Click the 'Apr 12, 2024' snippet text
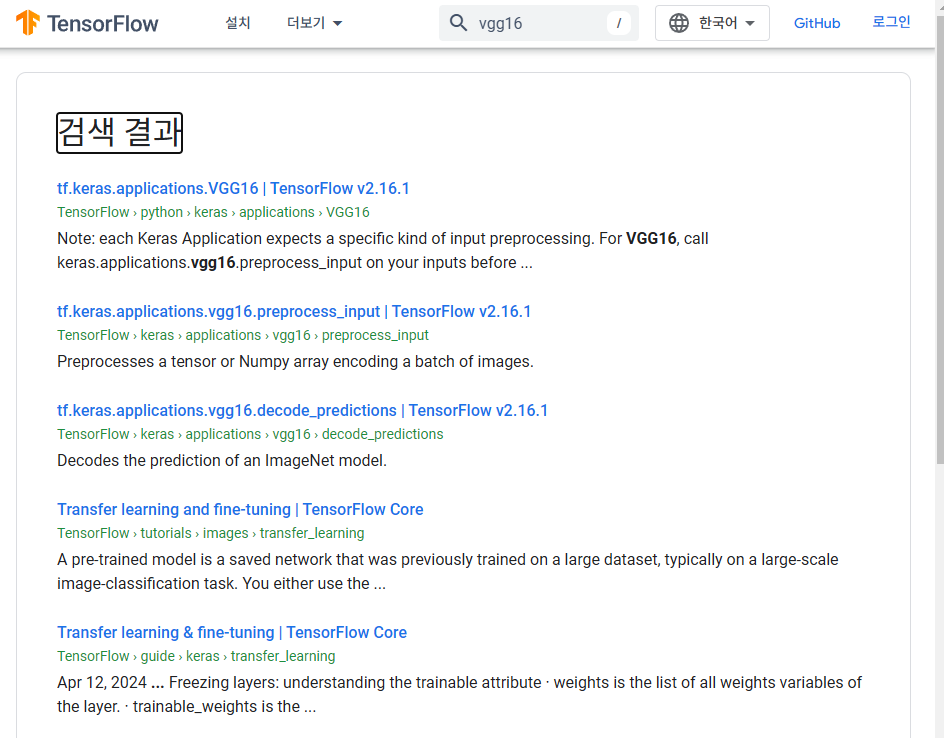Screen dimensions: 944x738 click(459, 694)
